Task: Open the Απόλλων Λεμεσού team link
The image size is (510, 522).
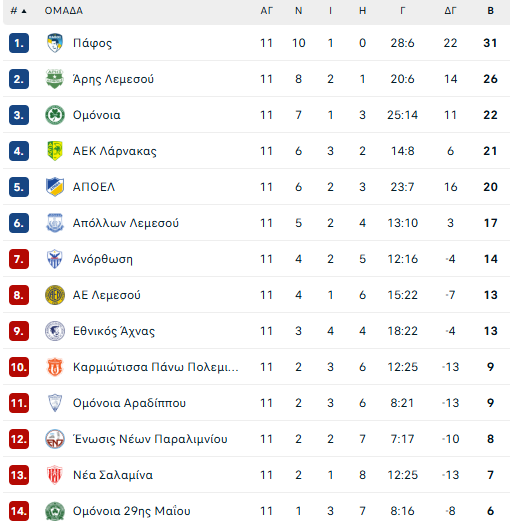Action: click(x=126, y=223)
